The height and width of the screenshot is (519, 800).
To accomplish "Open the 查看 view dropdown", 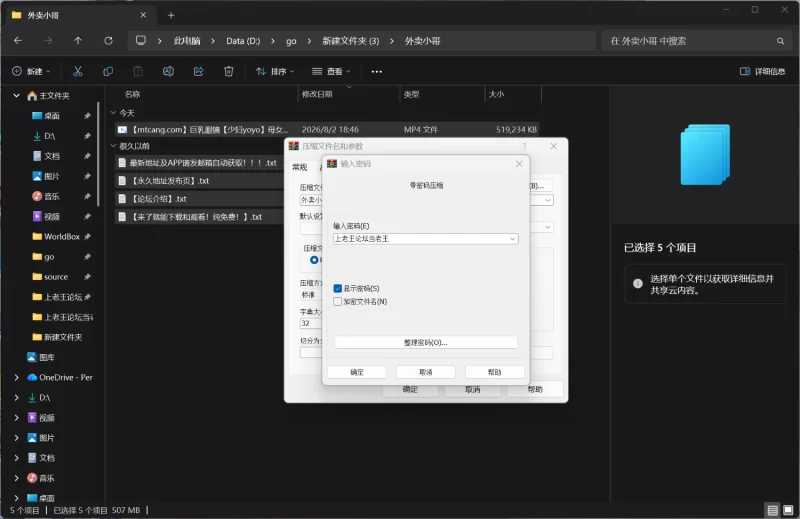I will [x=331, y=71].
